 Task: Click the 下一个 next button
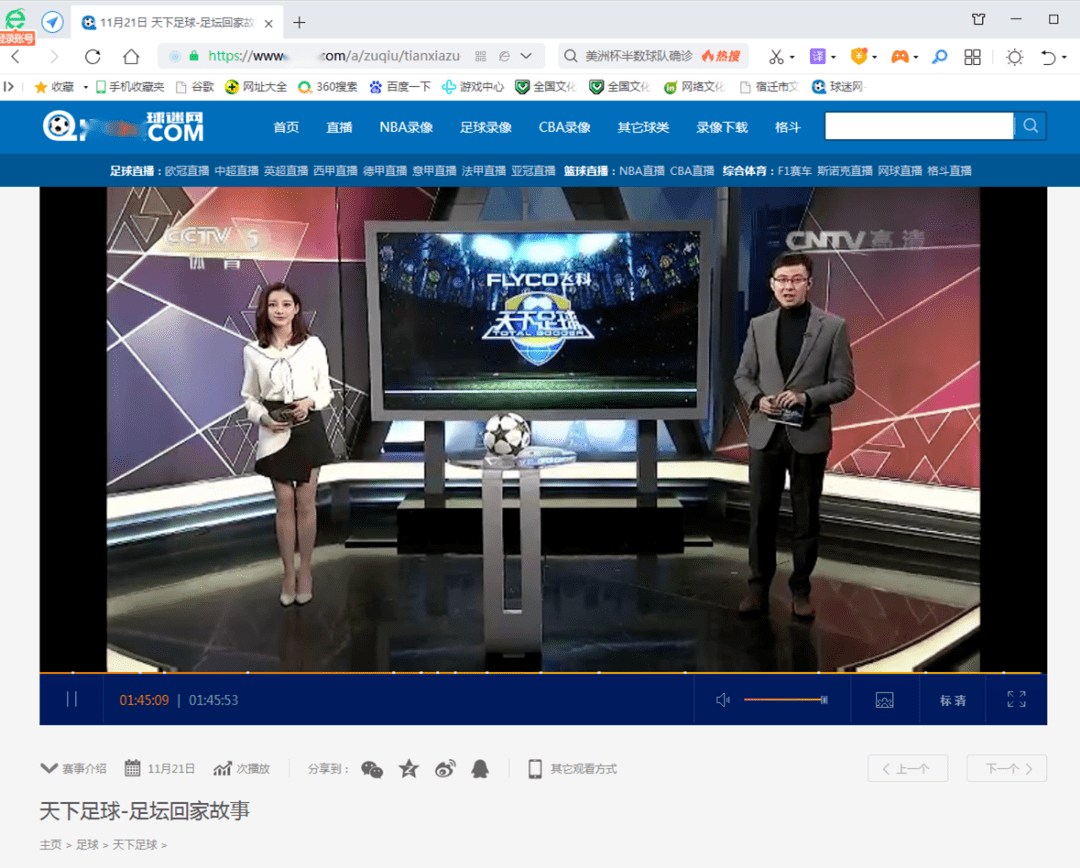coord(1006,768)
